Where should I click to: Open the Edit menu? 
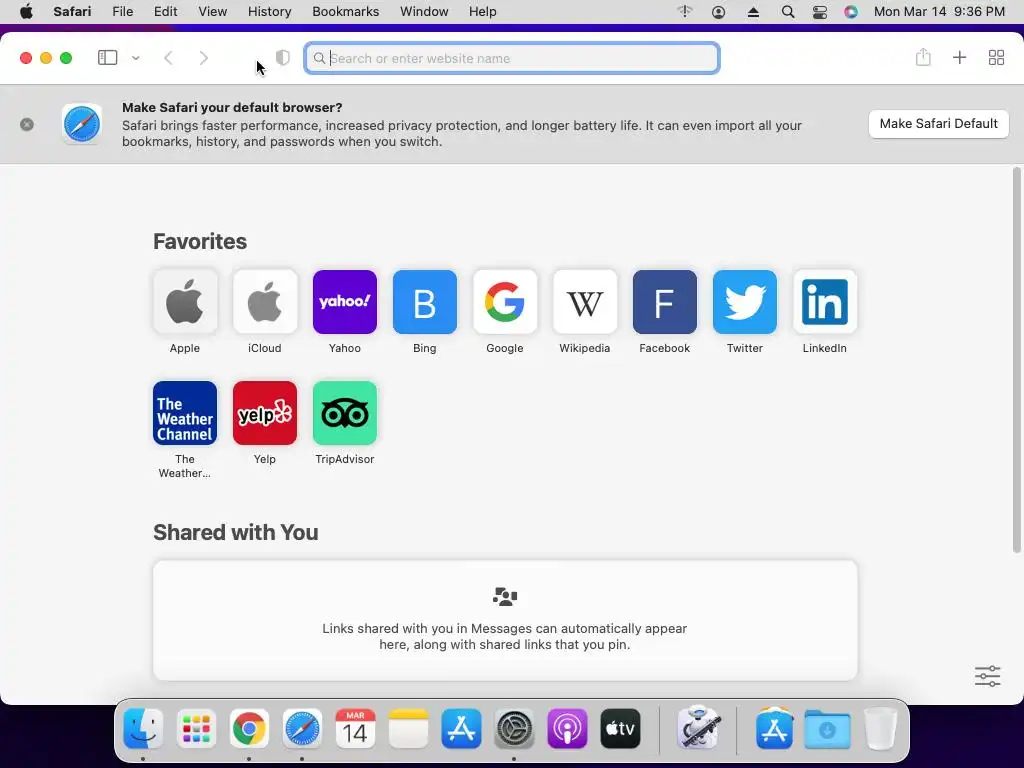click(165, 11)
